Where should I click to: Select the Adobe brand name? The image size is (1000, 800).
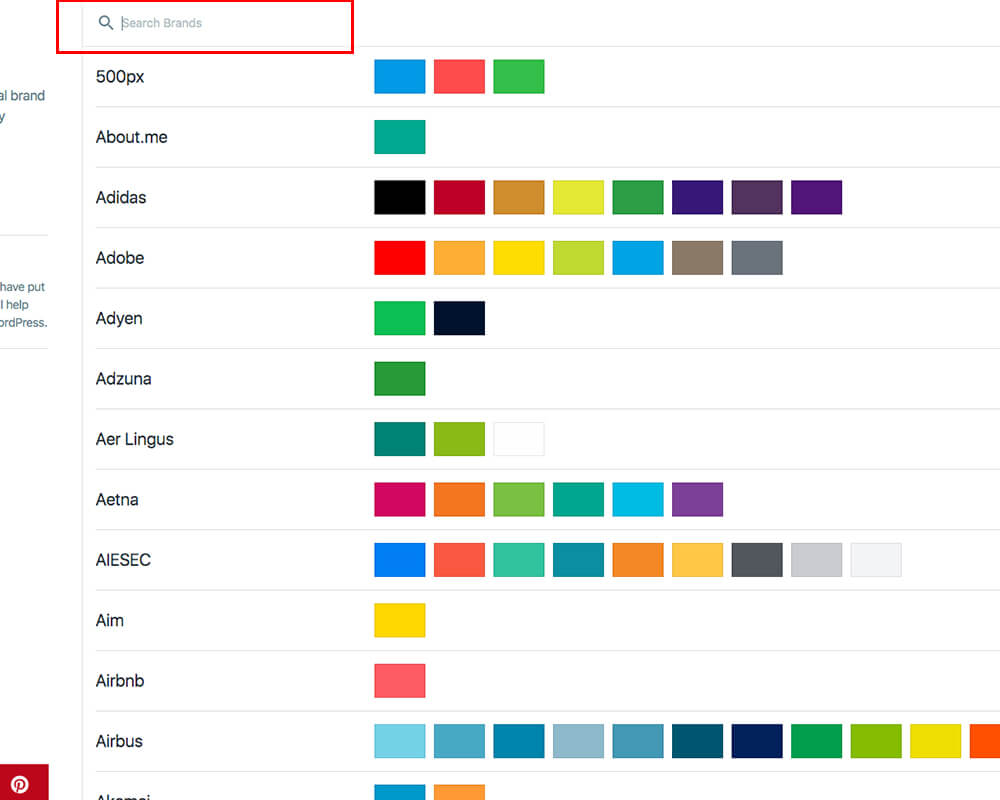[x=120, y=258]
